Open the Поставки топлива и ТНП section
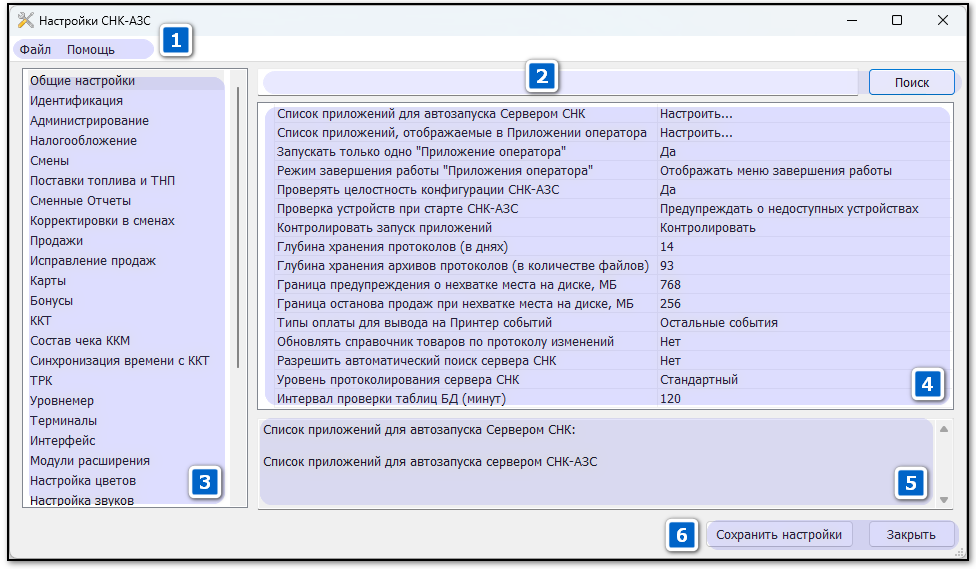The image size is (976, 569). [x=103, y=181]
